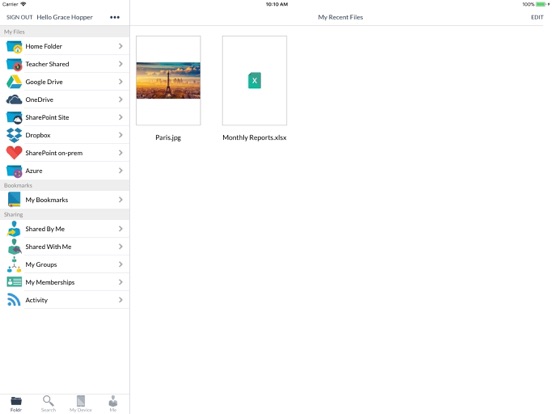The image size is (552, 414).
Task: Click the Dropbox box icon
Action: point(14,135)
